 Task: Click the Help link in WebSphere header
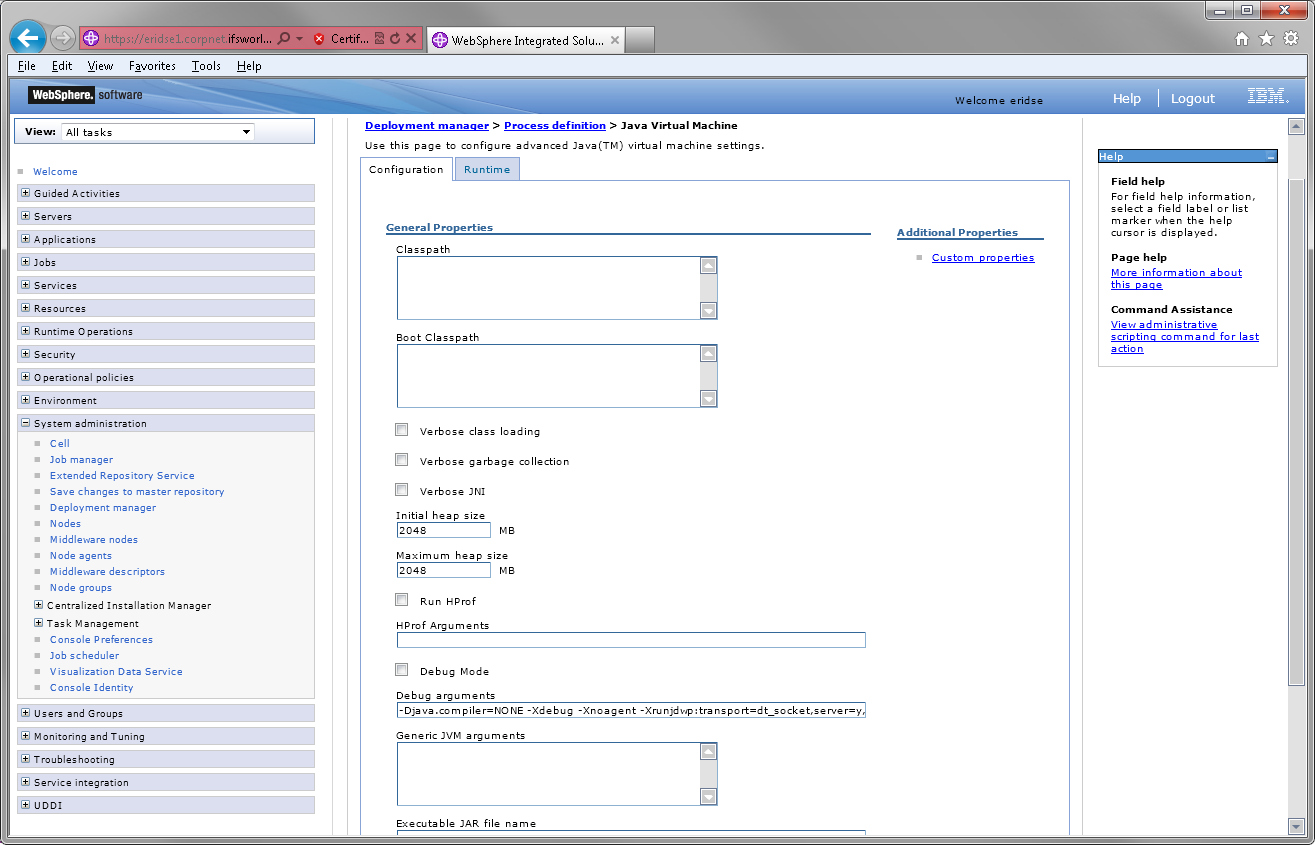click(x=1127, y=99)
